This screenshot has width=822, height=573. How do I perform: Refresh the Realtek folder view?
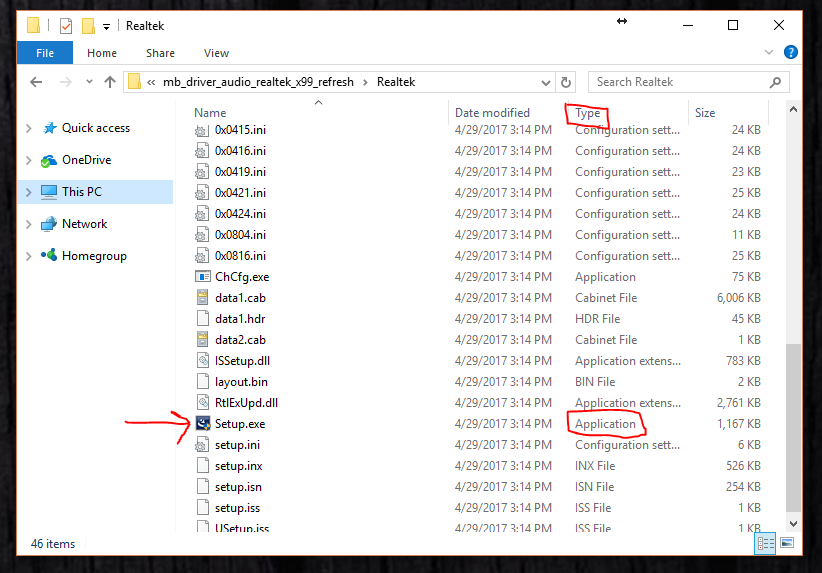pyautogui.click(x=566, y=82)
